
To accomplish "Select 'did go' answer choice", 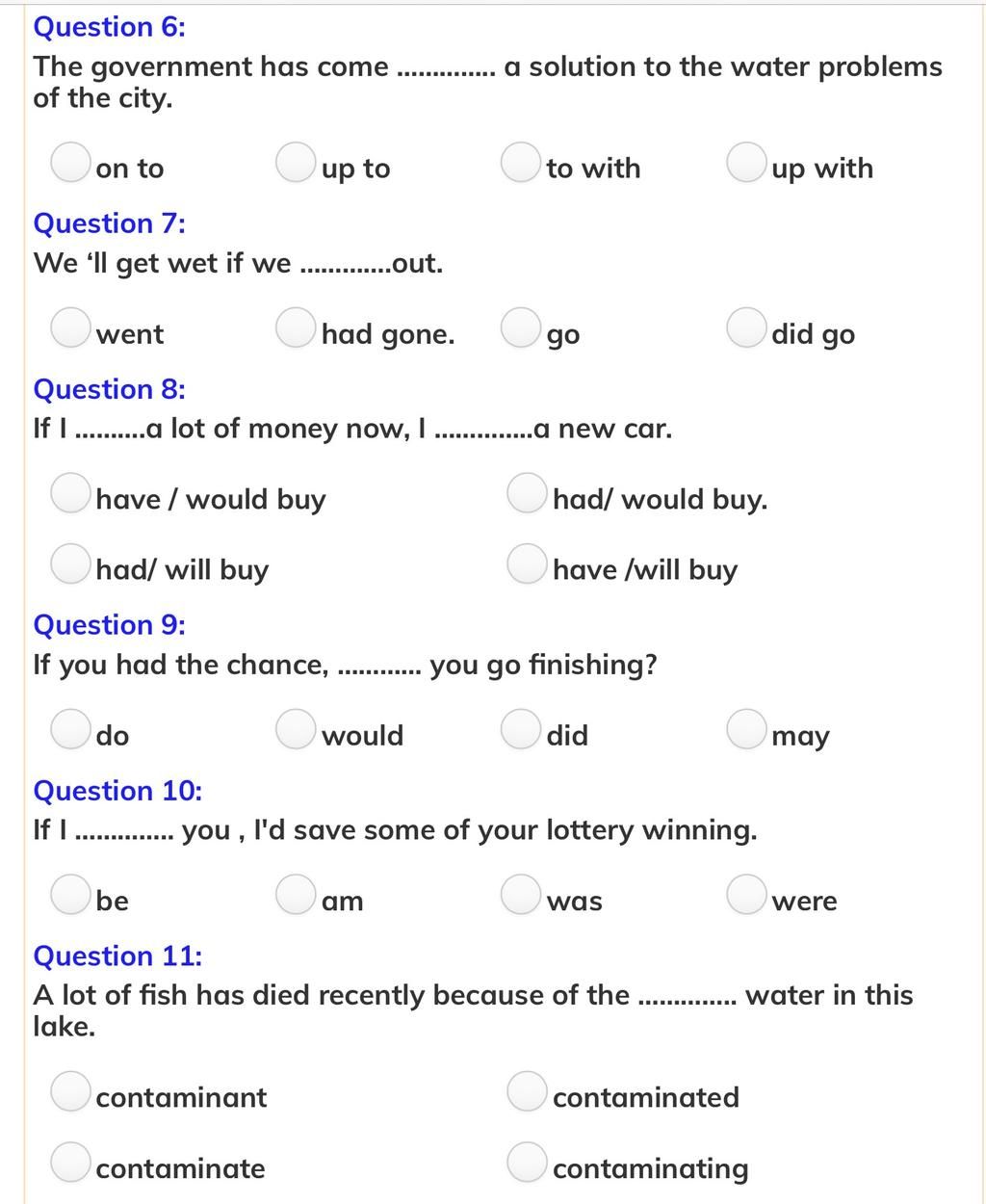I will (x=746, y=327).
